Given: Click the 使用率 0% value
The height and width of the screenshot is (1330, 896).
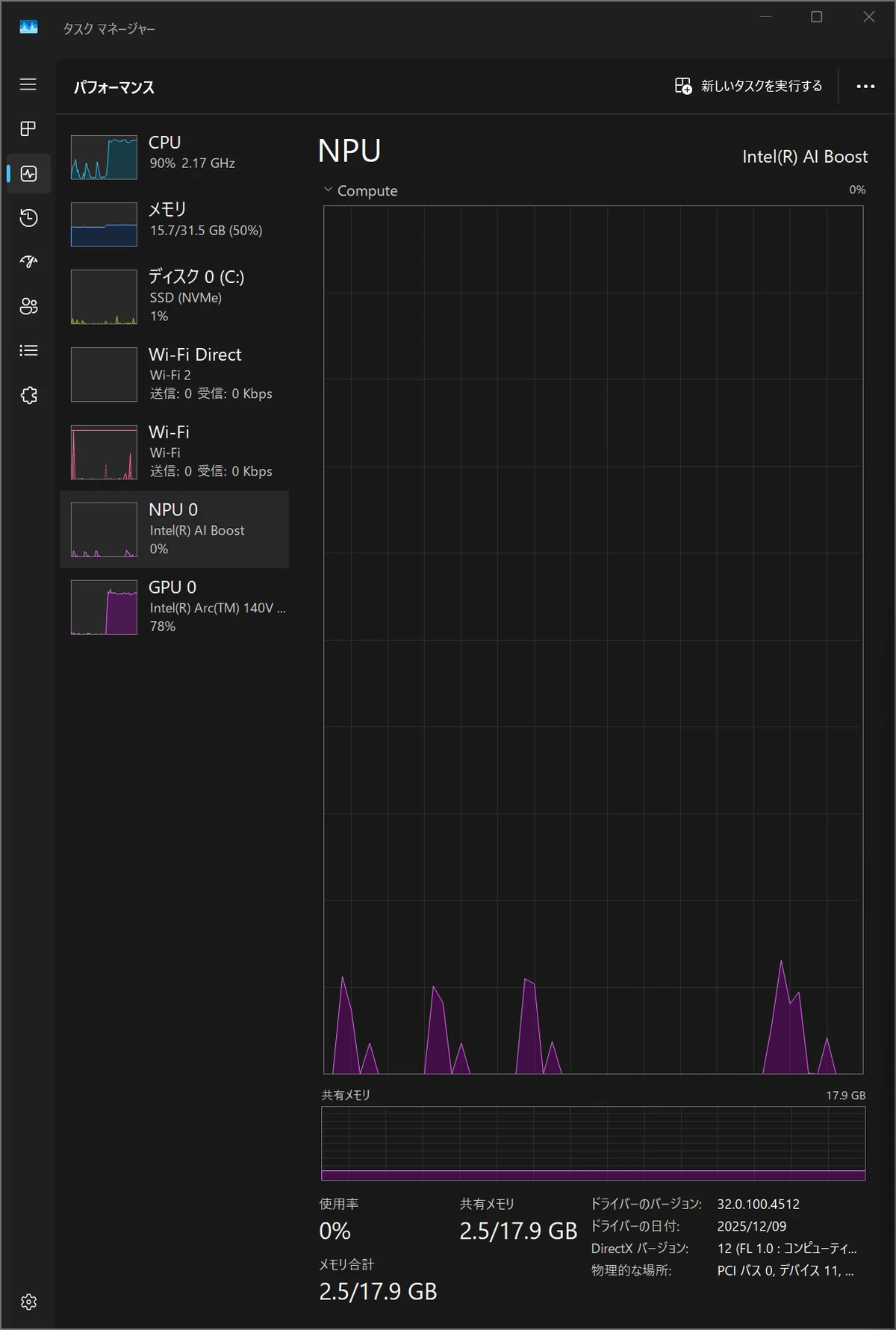Looking at the screenshot, I should tap(335, 1231).
